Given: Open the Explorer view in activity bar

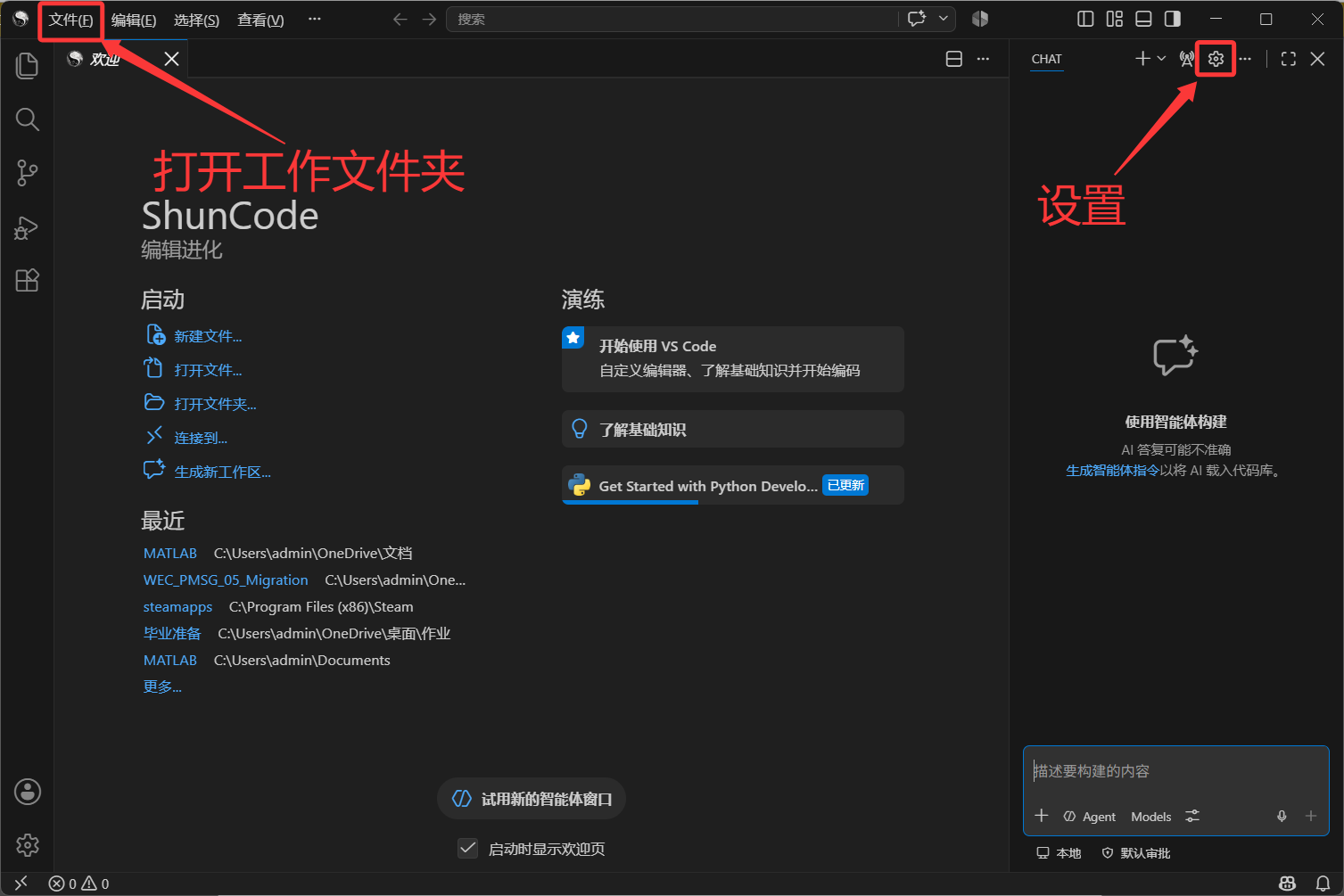Looking at the screenshot, I should coord(28,65).
